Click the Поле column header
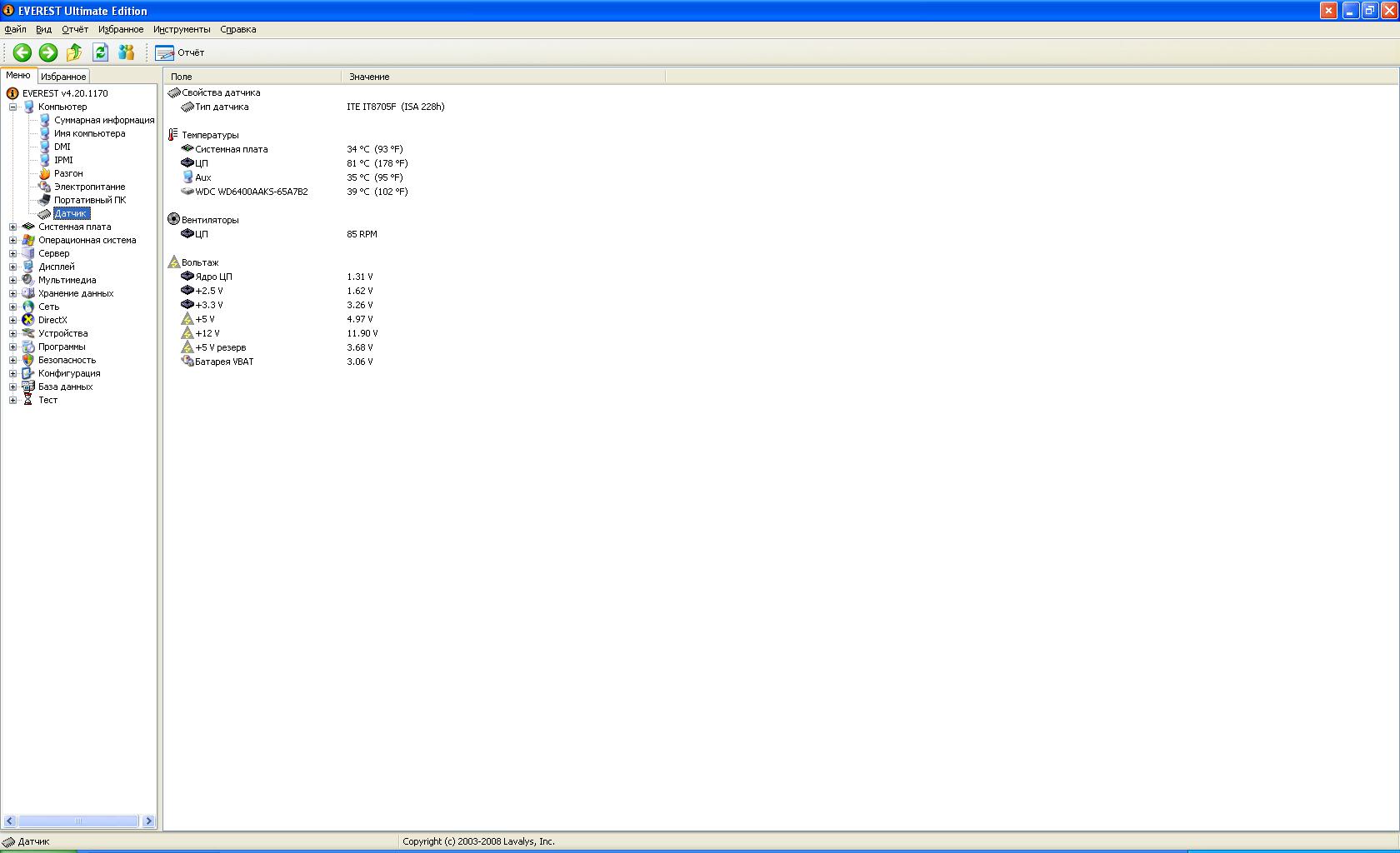1400x853 pixels. tap(252, 76)
